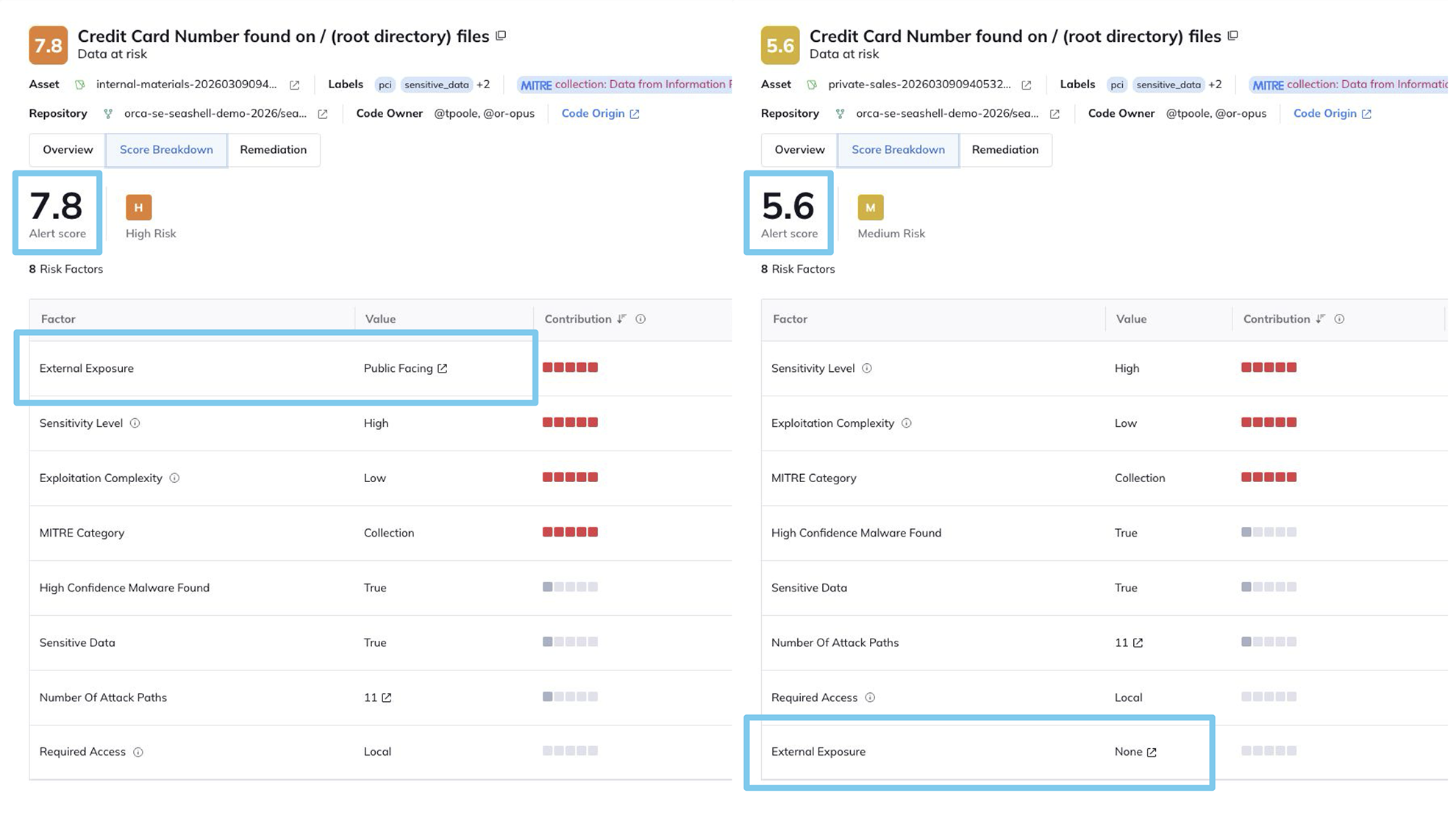Expand +2 more labels in left panel

coord(483,85)
